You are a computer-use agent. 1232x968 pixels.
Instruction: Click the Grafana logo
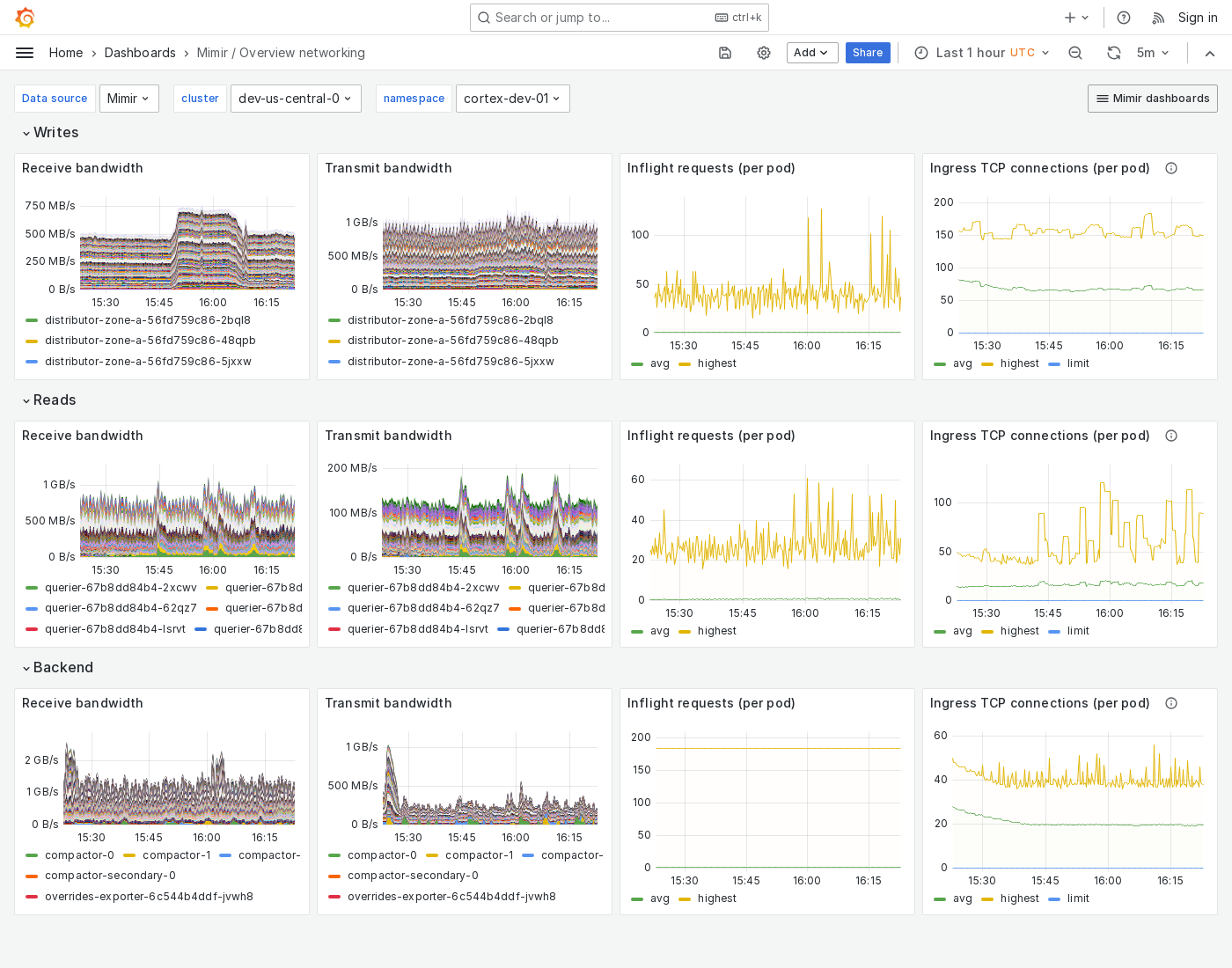pyautogui.click(x=25, y=18)
